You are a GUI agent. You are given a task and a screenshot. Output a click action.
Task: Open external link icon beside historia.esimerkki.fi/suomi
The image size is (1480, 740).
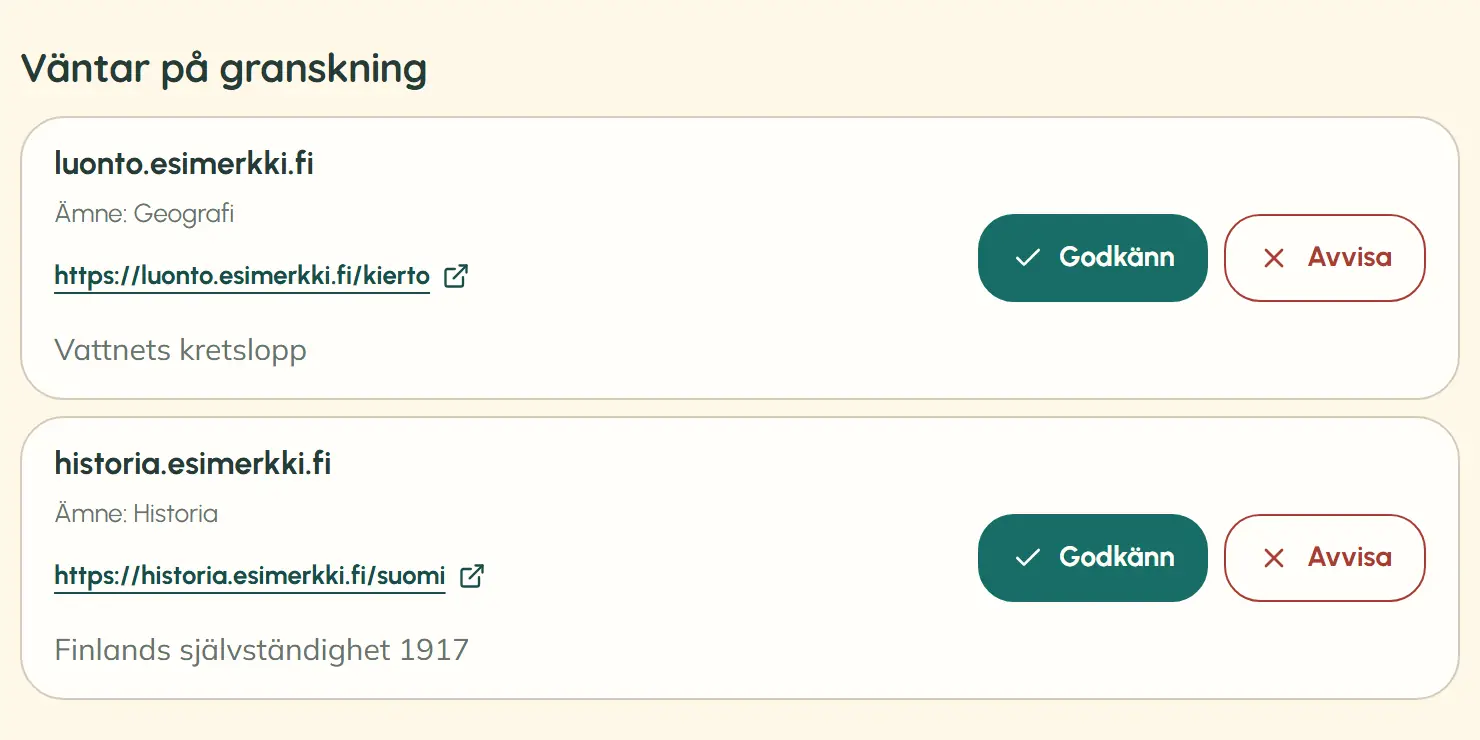[472, 576]
